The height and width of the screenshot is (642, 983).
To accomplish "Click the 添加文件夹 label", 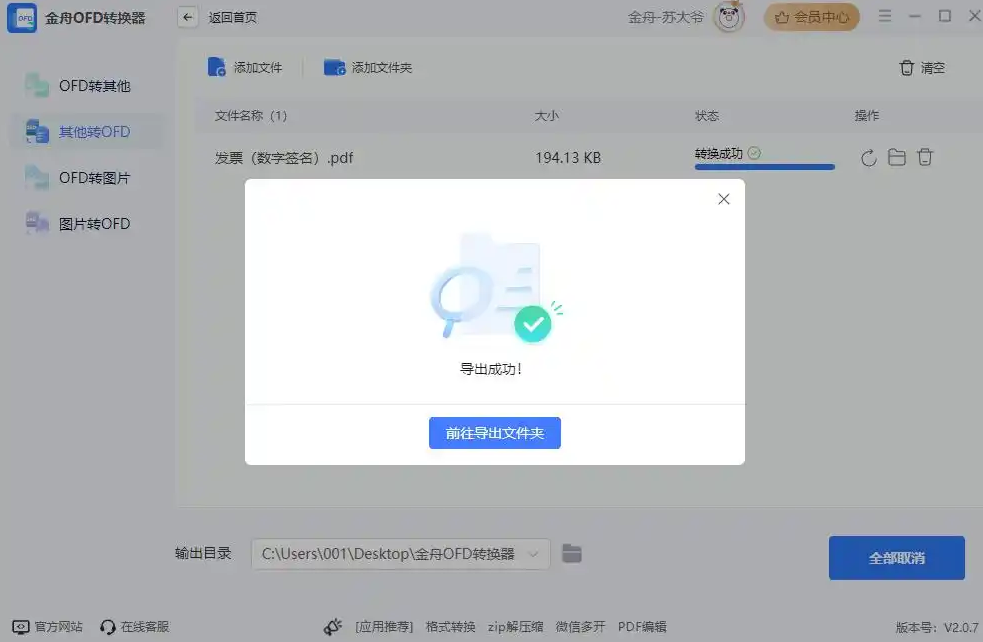I will [382, 68].
